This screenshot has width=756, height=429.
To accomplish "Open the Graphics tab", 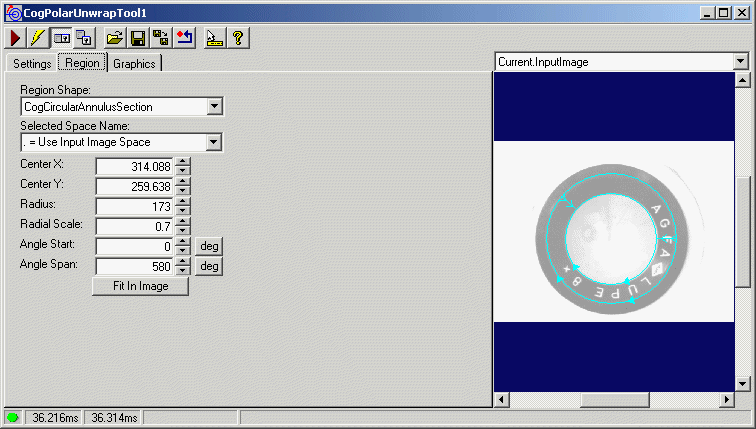I will [x=134, y=64].
